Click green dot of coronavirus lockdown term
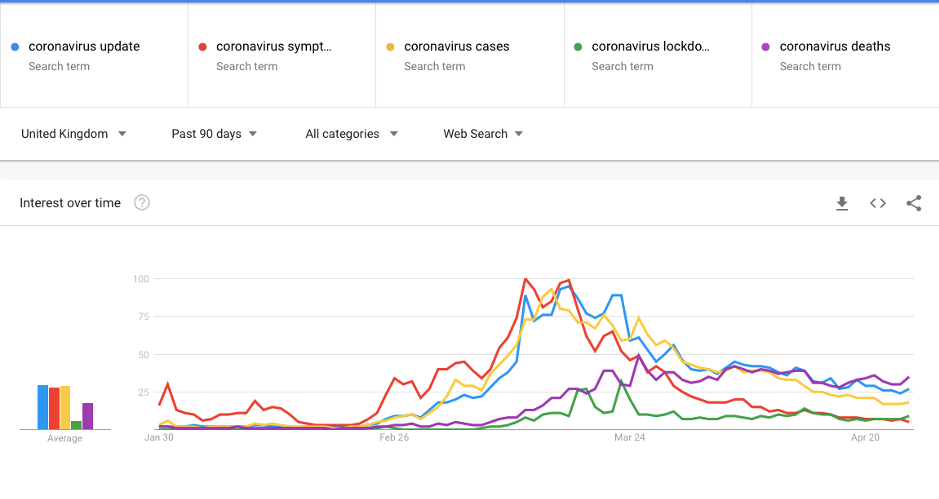 click(x=578, y=47)
